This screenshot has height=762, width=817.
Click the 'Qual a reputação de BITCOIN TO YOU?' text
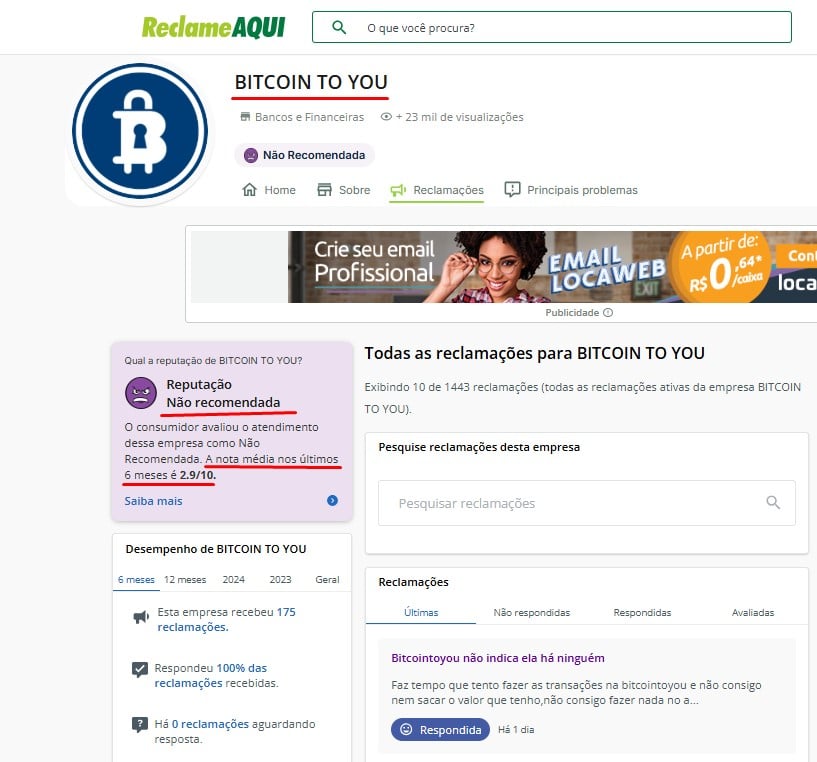click(x=213, y=361)
